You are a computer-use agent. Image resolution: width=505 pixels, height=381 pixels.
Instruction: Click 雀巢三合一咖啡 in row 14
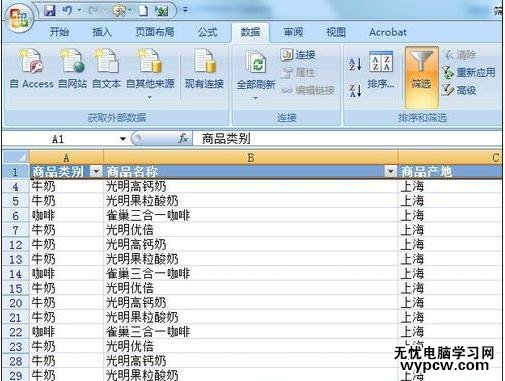251,274
